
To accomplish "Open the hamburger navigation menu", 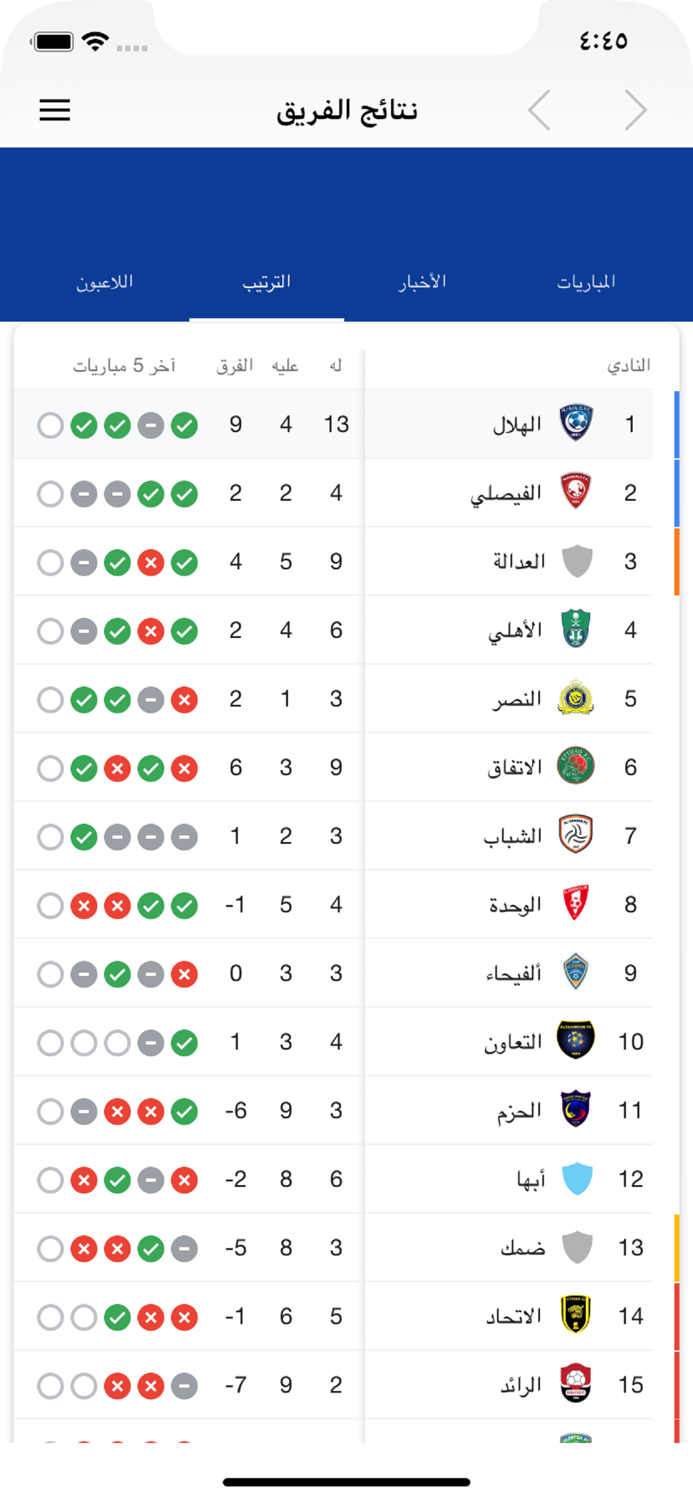I will tap(54, 110).
